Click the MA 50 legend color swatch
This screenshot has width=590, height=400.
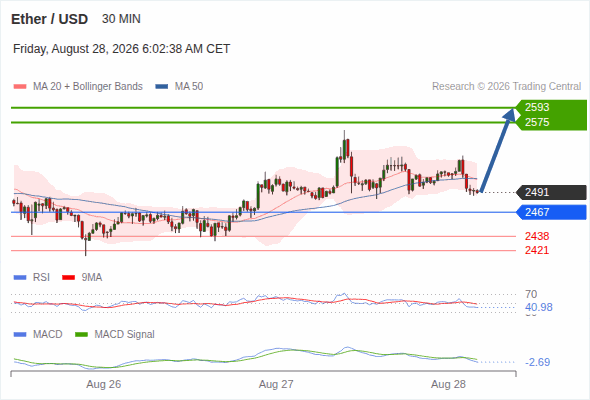(162, 87)
